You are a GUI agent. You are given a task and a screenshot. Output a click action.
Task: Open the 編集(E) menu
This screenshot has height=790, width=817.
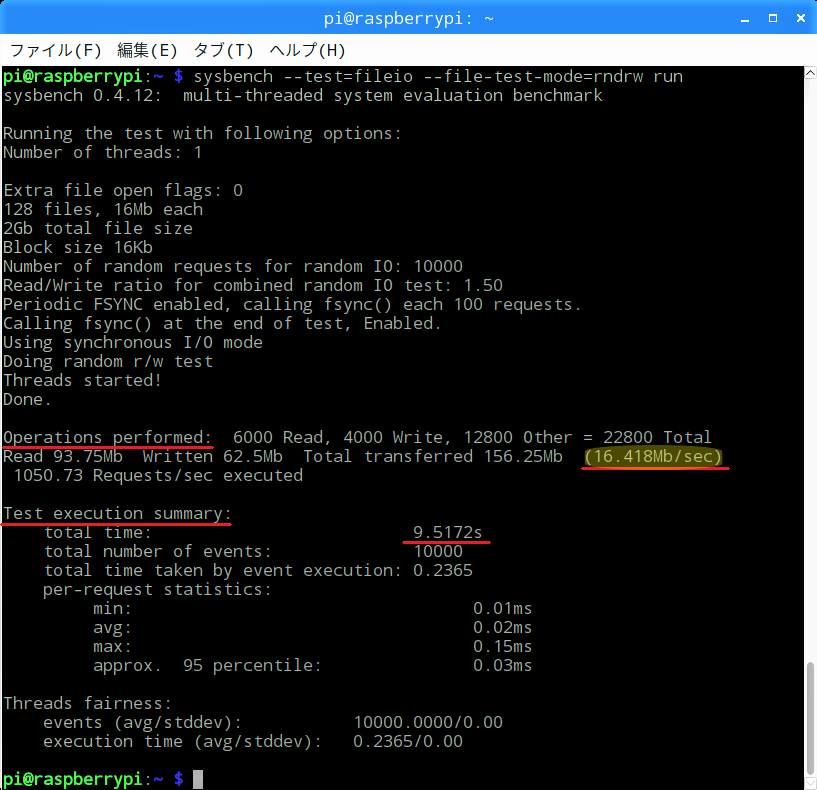147,51
